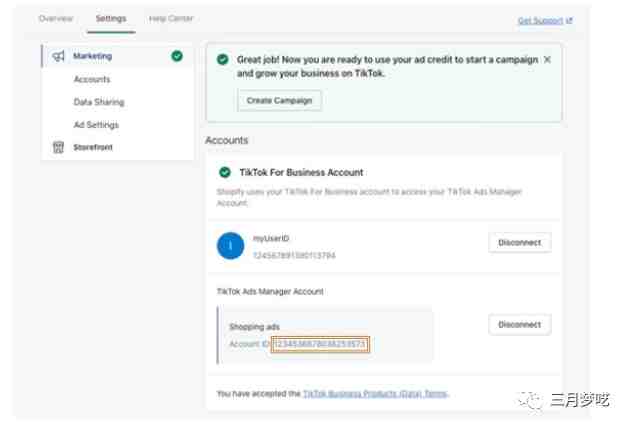630x428 pixels.
Task: Click the banner's green success icon
Action: [x=222, y=60]
